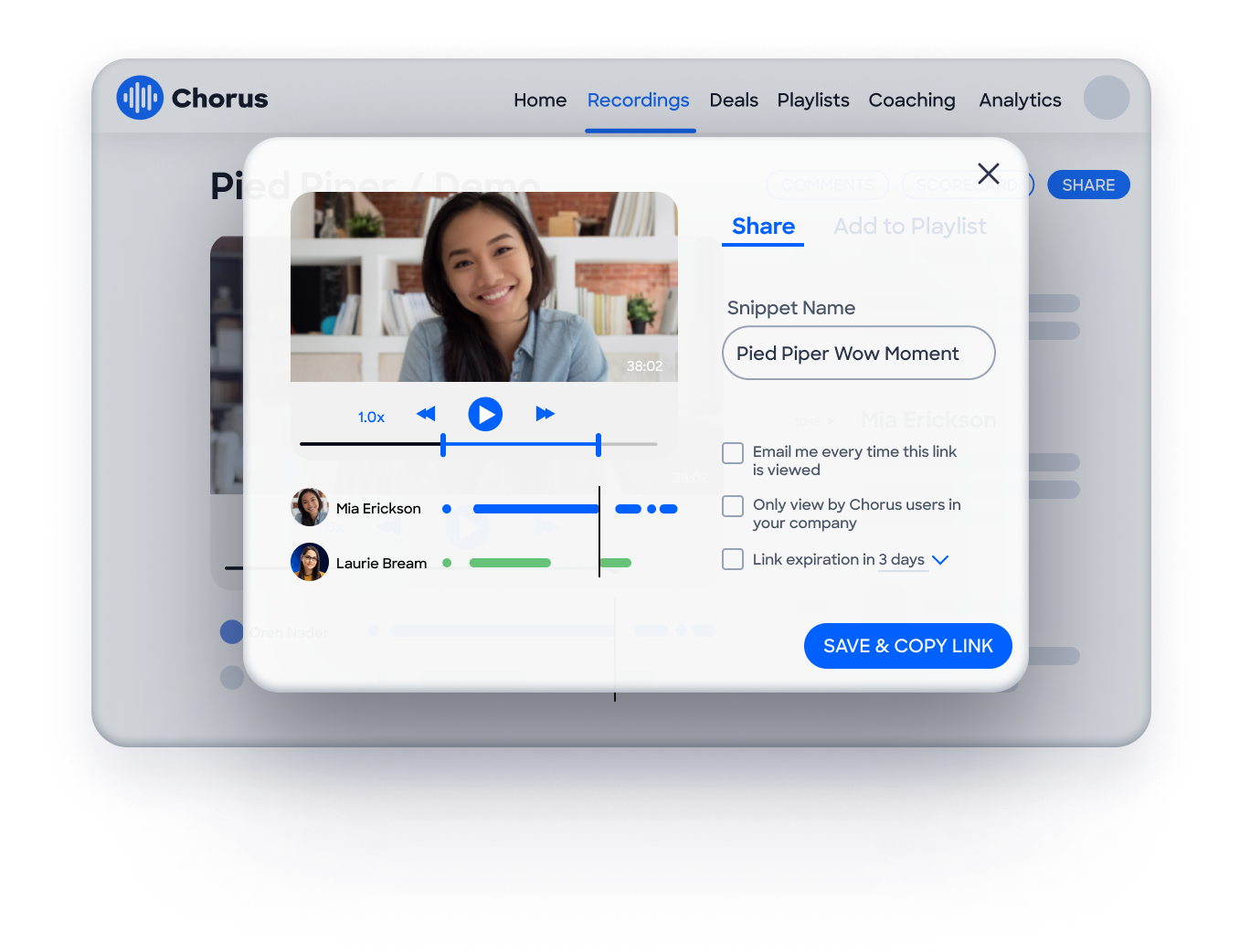This screenshot has height=952, width=1250.
Task: Click SAVE & COPY LINK button
Action: point(908,646)
